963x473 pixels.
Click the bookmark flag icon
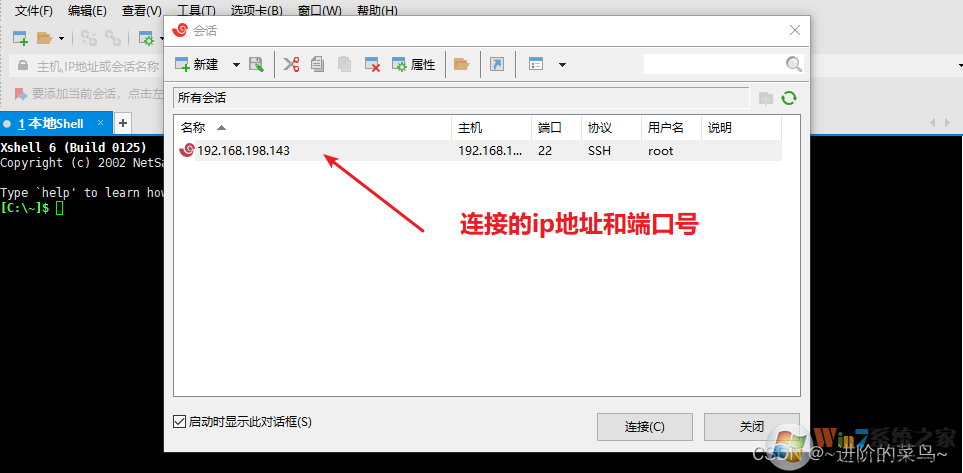[x=20, y=93]
